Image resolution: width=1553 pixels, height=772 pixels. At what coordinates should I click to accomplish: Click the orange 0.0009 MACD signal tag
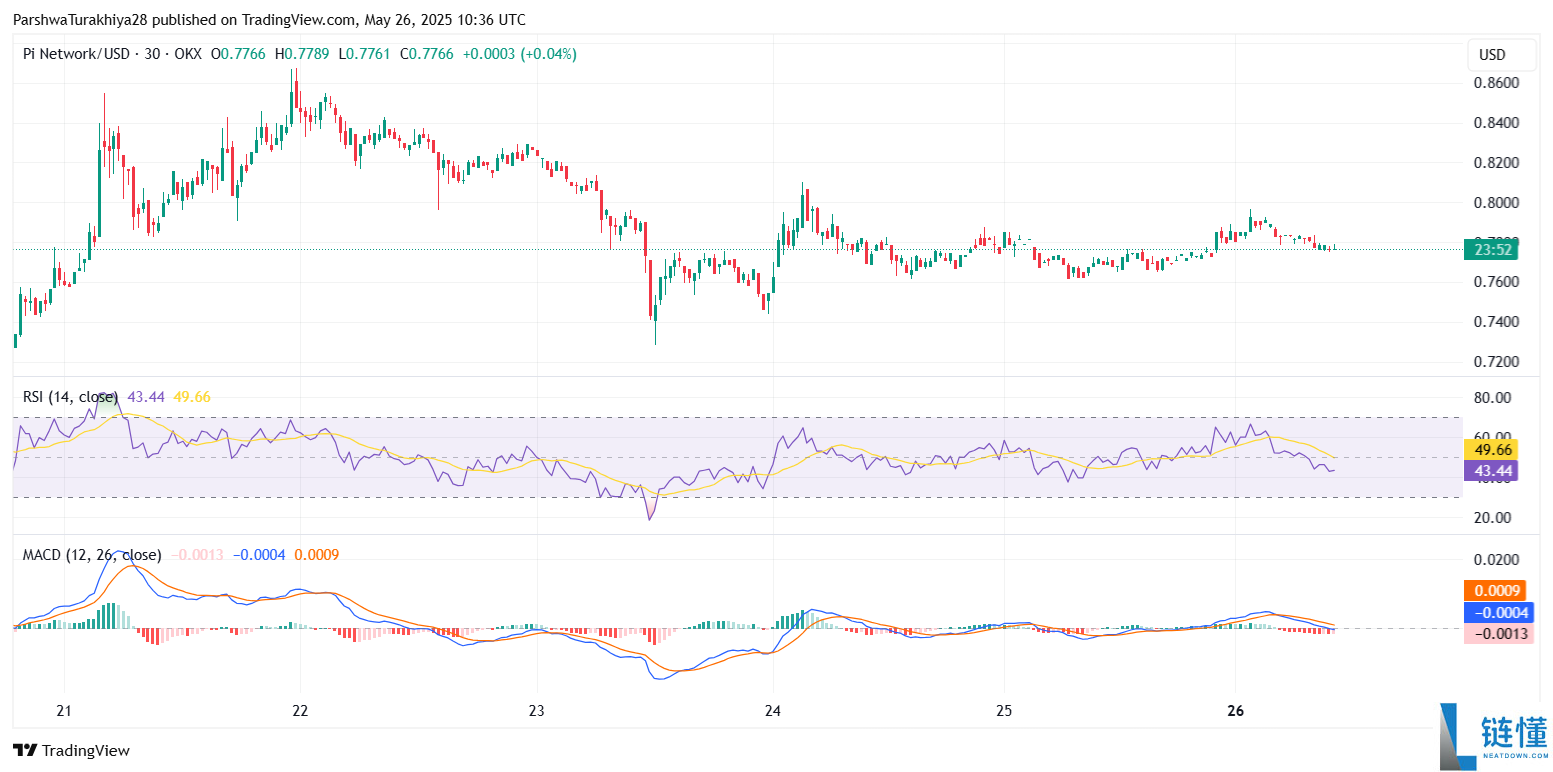click(1492, 591)
